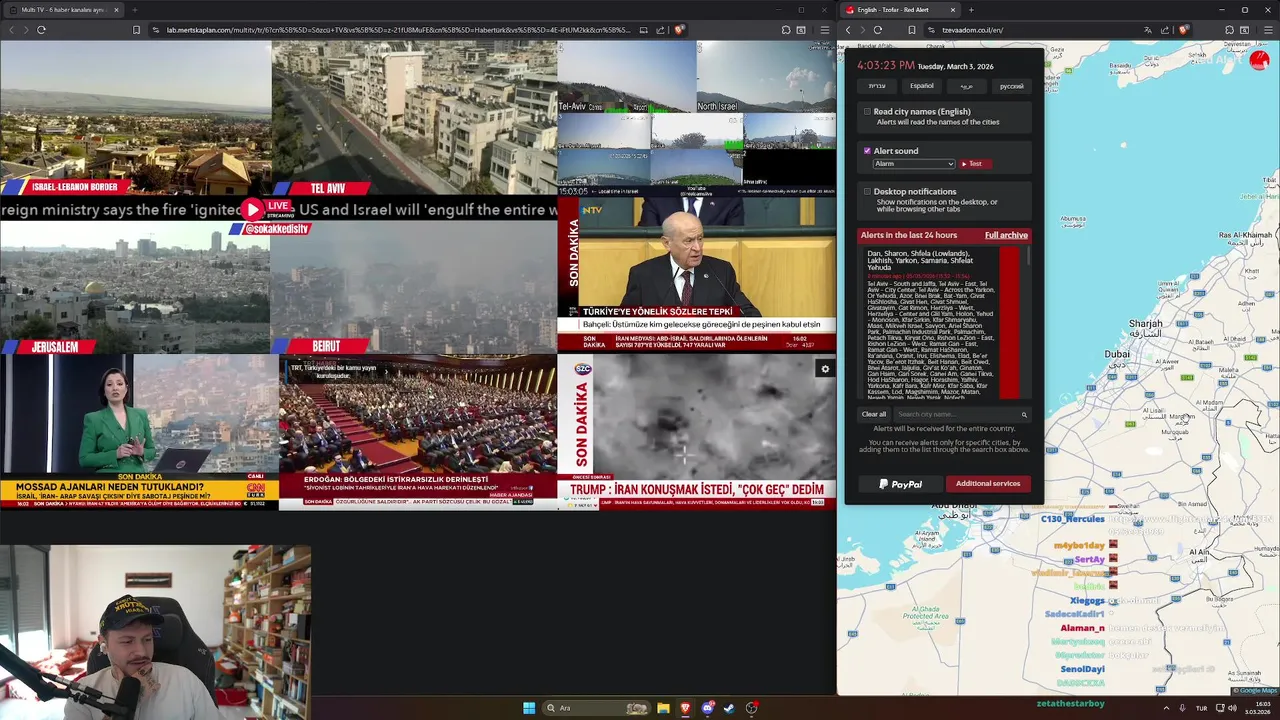Screen dimensions: 1280x720
Task: Open the taskbar clock and date
Action: tap(1258, 708)
